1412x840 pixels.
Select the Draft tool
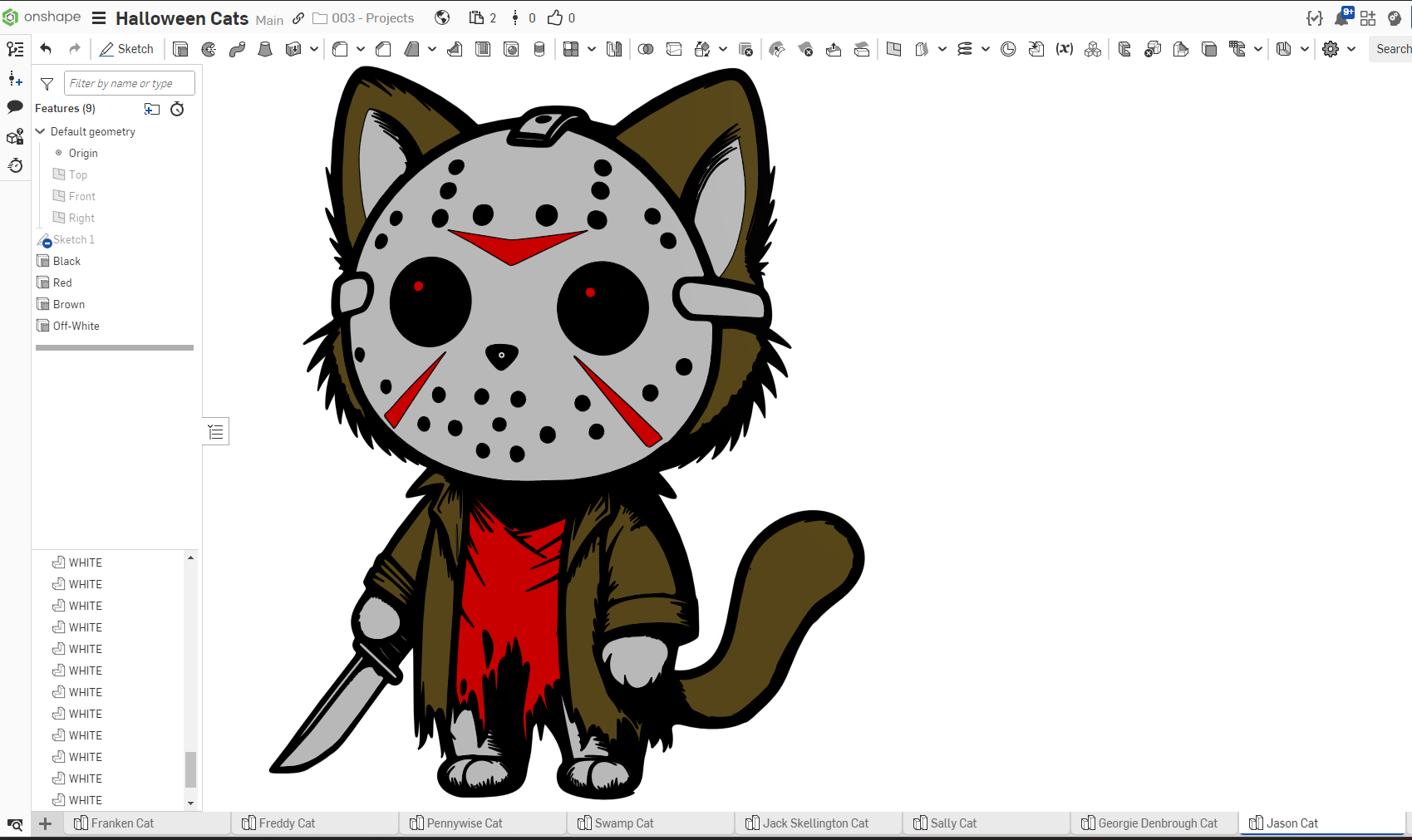click(x=411, y=49)
